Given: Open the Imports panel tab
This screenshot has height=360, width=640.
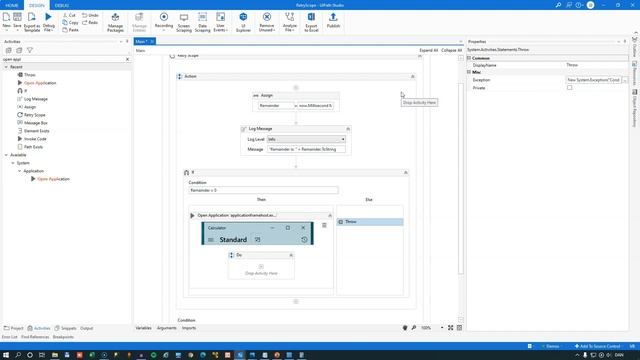Looking at the screenshot, I should click(x=189, y=328).
